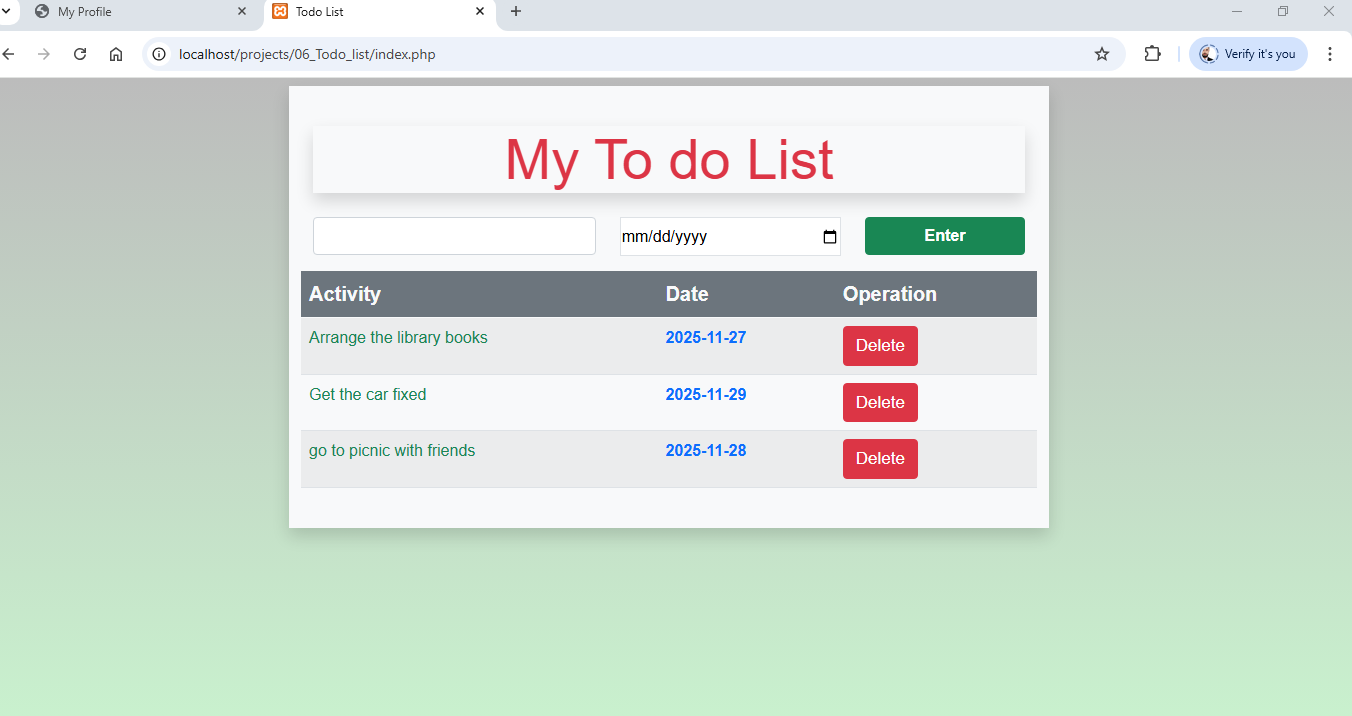The width and height of the screenshot is (1352, 716).
Task: Go to the browser home page
Action: (x=116, y=54)
